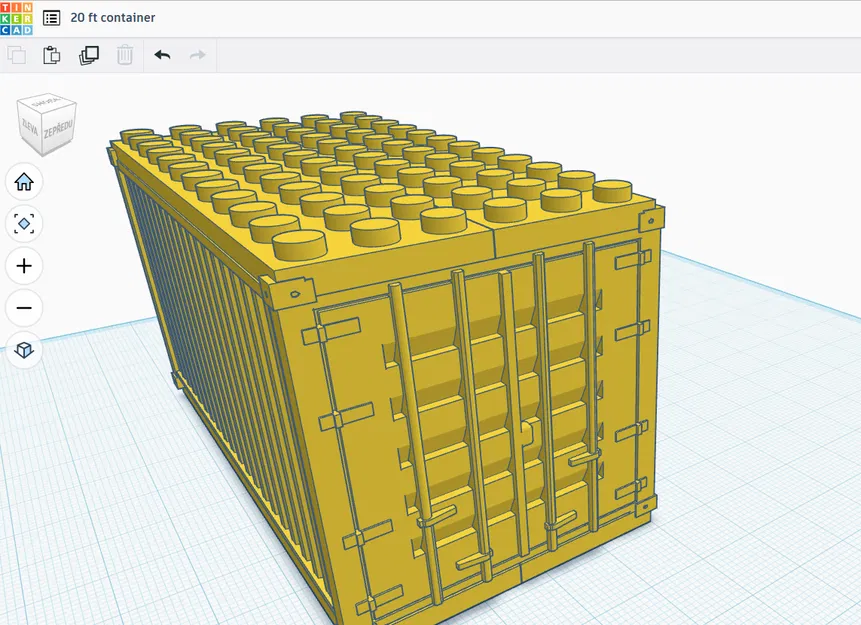
Task: Click the ZEPŘEDU face of the ViewCube
Action: coord(57,131)
